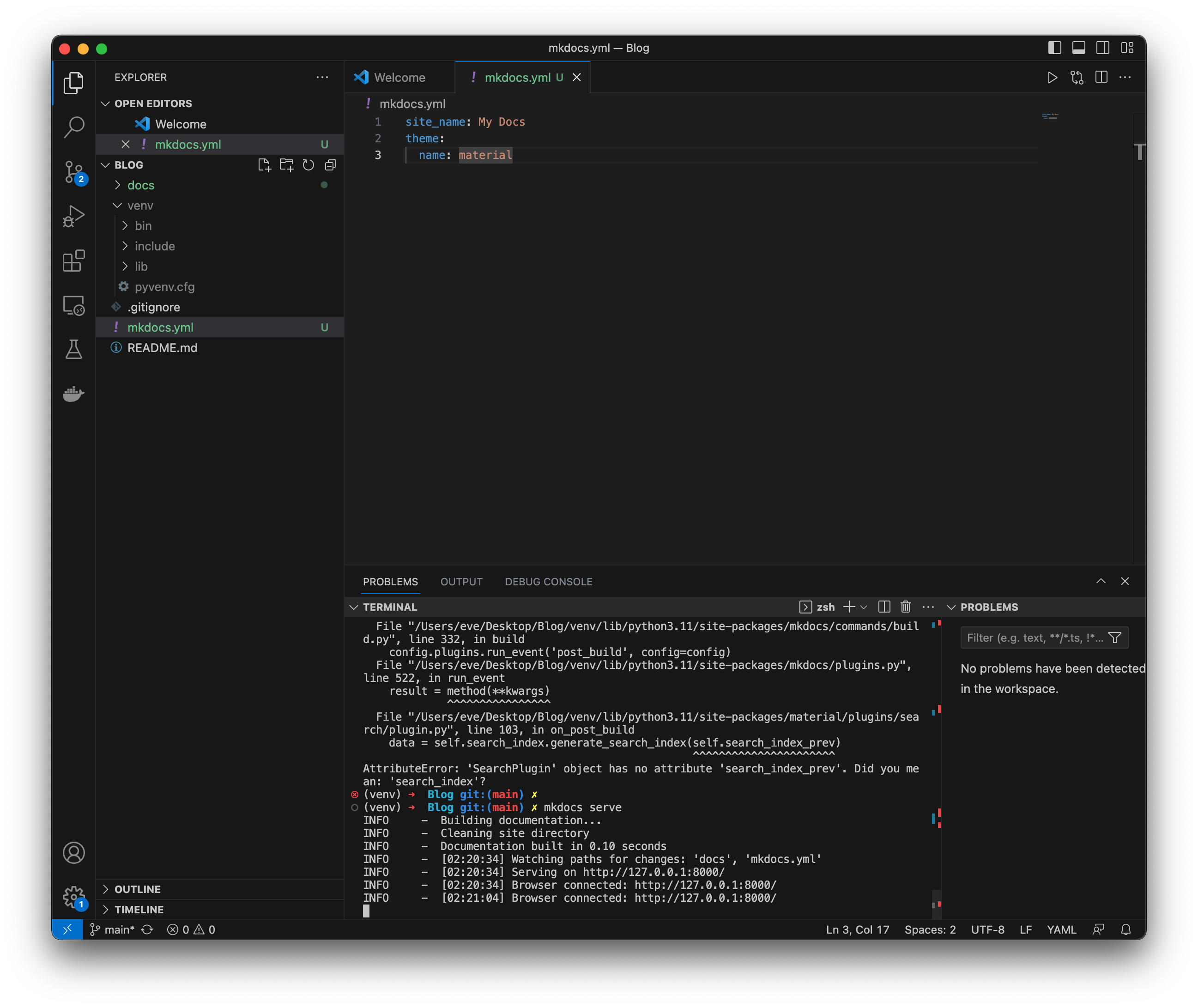Viewport: 1198px width, 1008px height.
Task: Kill the terminal with trash icon
Action: coord(906,607)
